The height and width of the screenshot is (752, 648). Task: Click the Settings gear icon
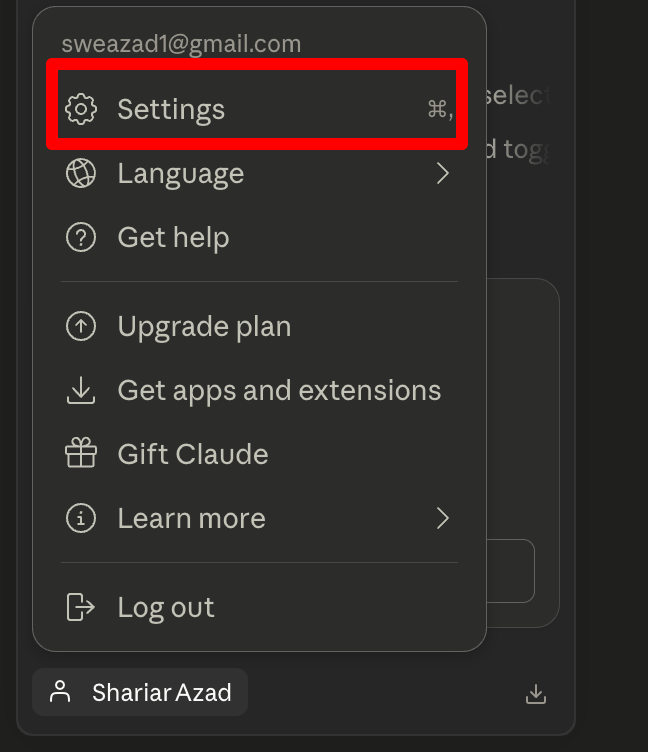(81, 109)
